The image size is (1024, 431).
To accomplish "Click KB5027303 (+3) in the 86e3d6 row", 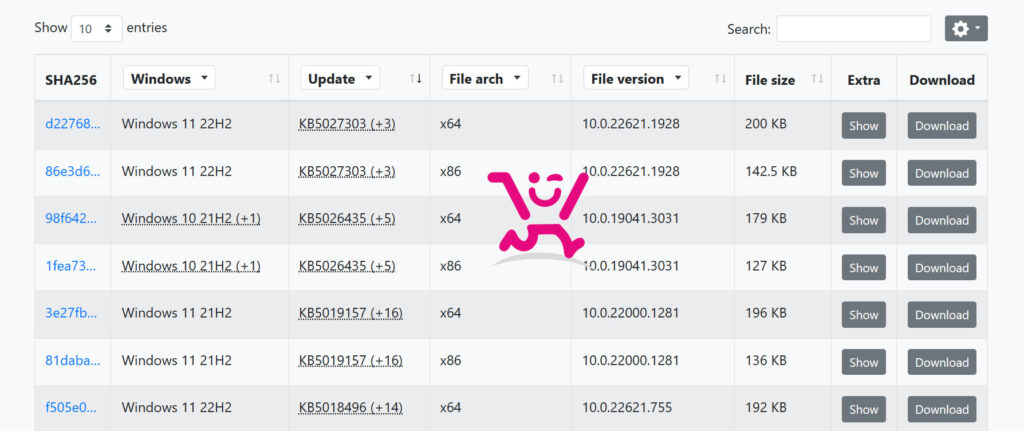I will point(347,172).
